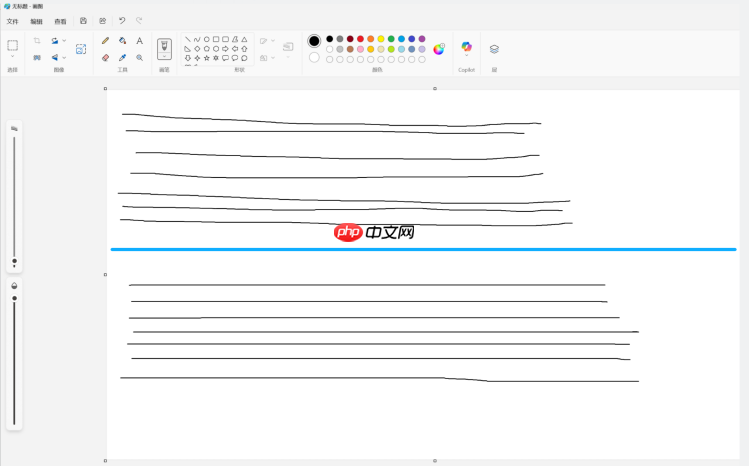
Task: Open the 文件 menu
Action: click(x=13, y=21)
